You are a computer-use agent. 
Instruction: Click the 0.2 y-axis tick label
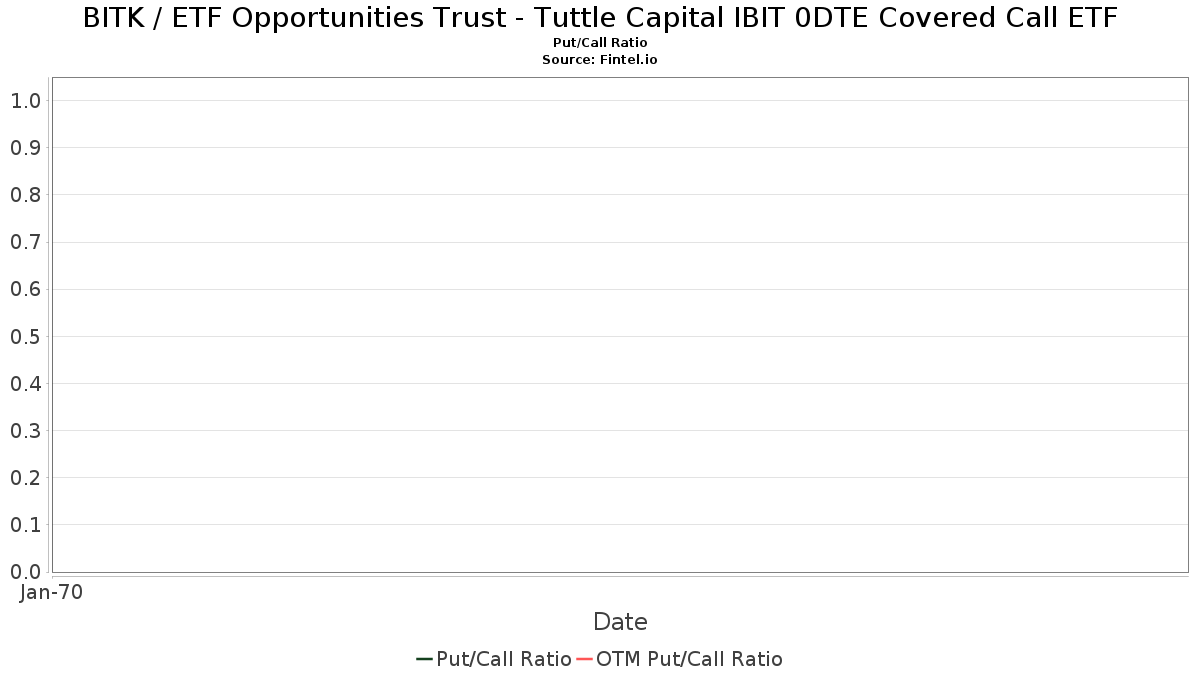25,478
